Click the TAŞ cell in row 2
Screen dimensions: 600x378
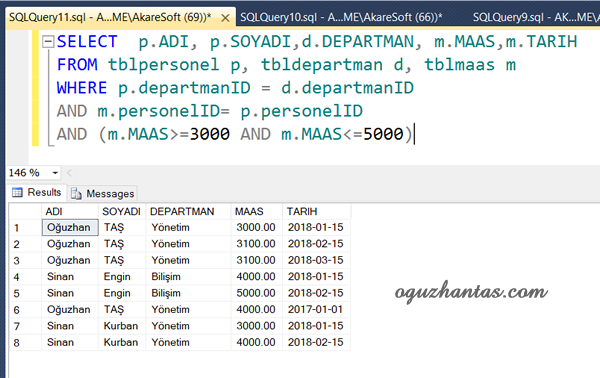[122, 244]
